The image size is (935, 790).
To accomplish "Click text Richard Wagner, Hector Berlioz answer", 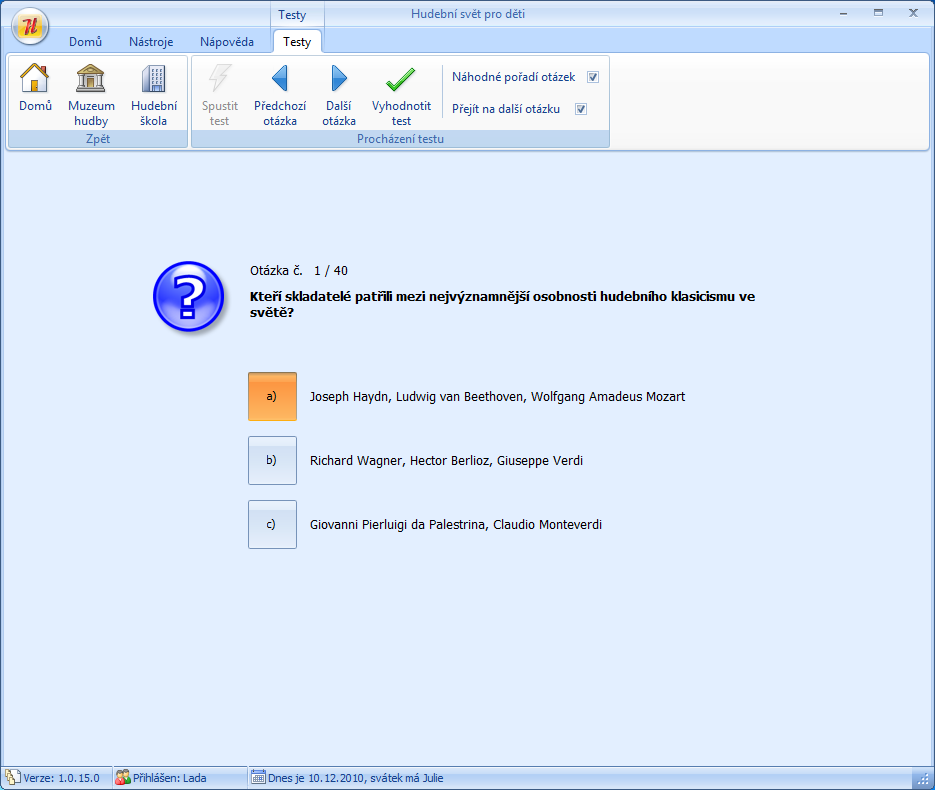I will click(446, 460).
